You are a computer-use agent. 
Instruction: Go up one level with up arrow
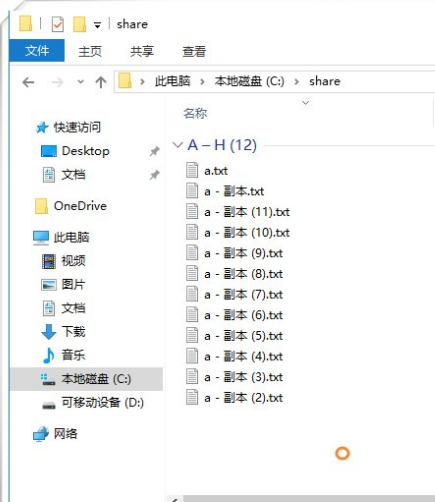coord(101,82)
